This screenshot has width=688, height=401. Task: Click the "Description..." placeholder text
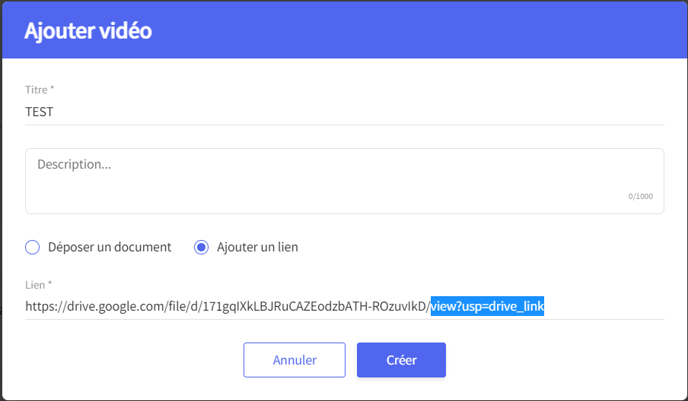74,165
